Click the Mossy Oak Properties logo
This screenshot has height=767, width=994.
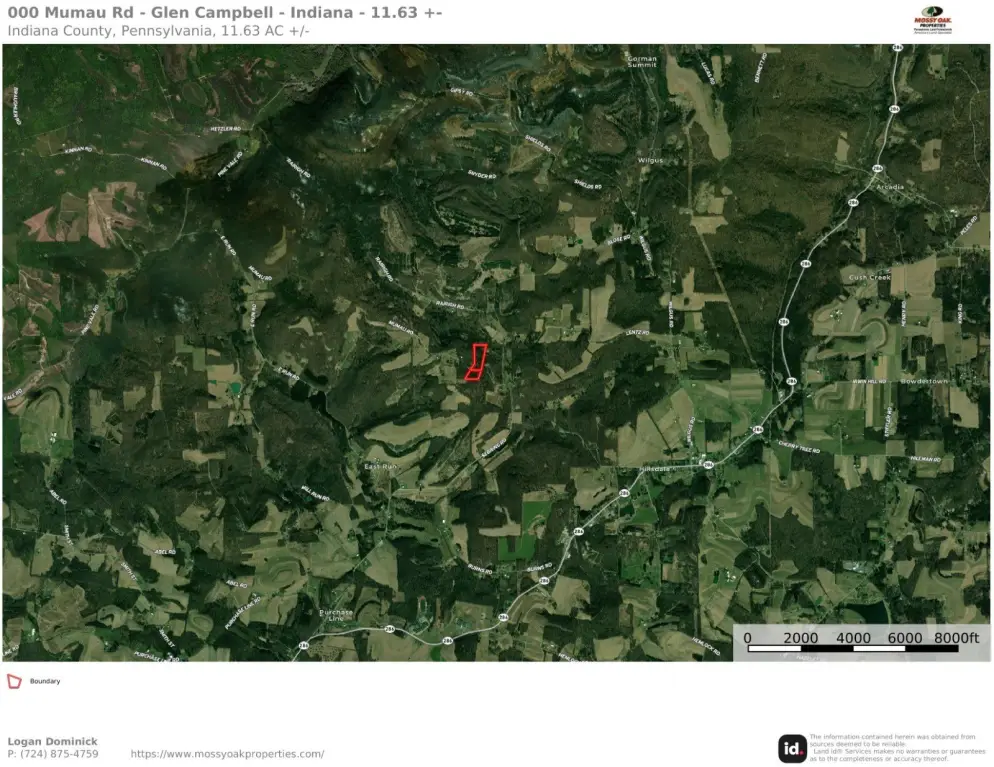[x=933, y=20]
